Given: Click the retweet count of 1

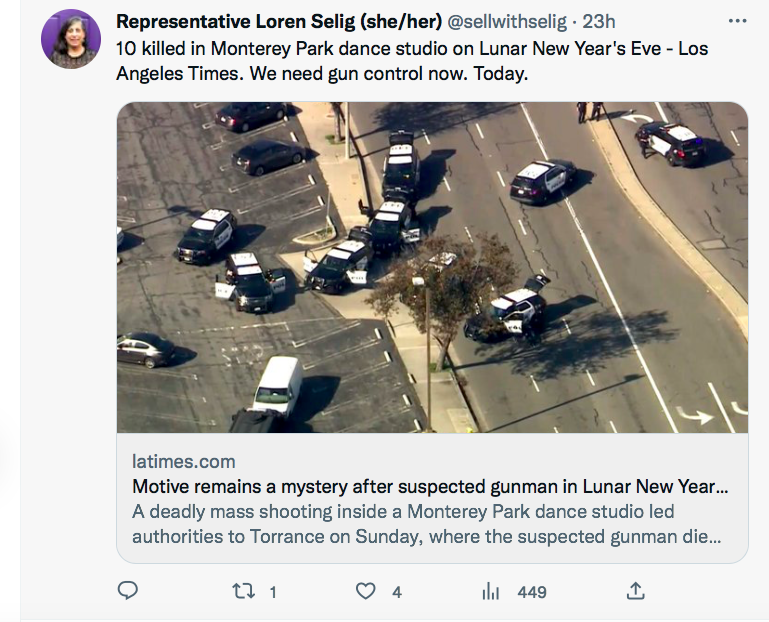Looking at the screenshot, I should point(273,592).
